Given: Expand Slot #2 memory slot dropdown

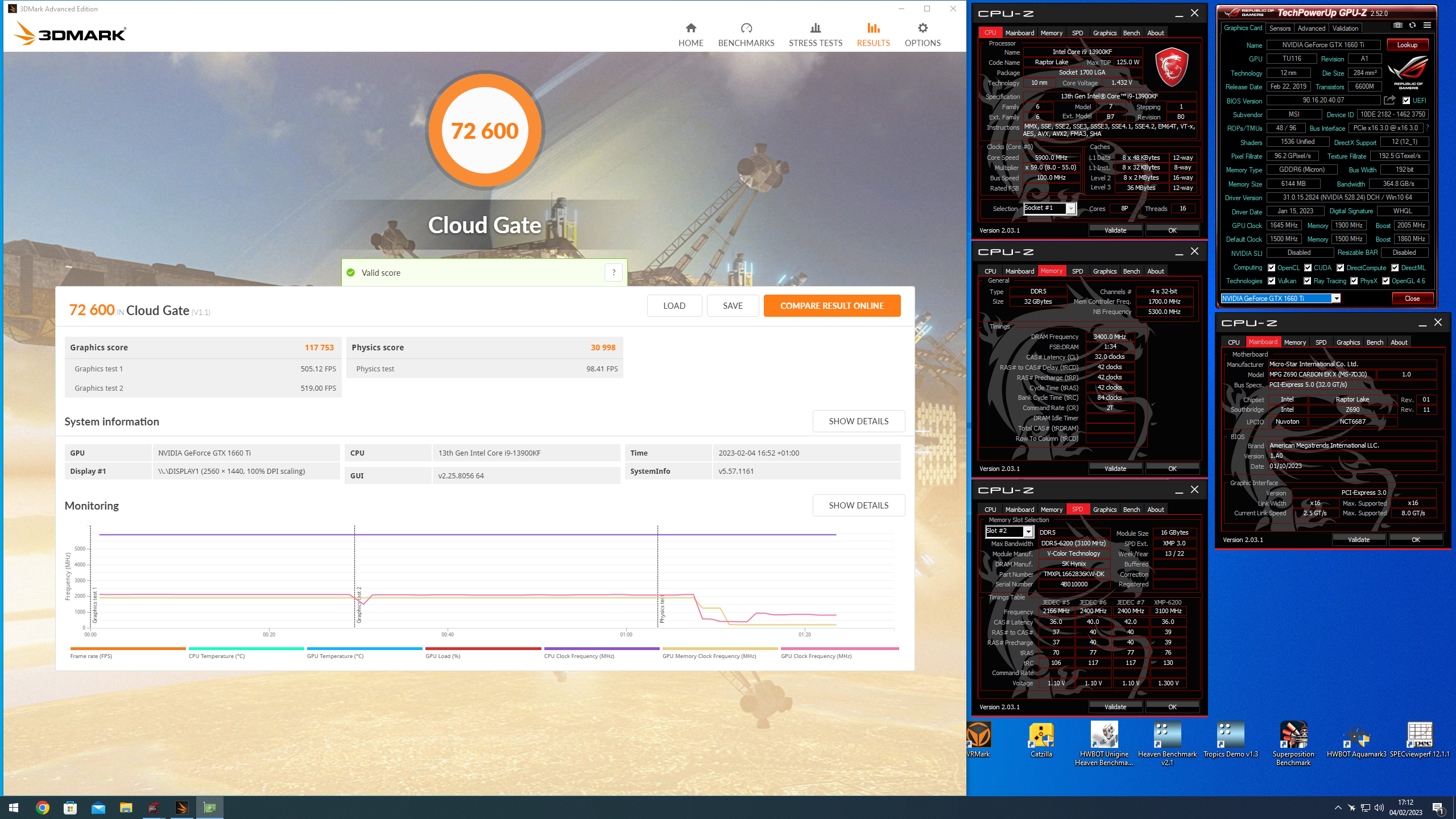Looking at the screenshot, I should (x=1028, y=532).
